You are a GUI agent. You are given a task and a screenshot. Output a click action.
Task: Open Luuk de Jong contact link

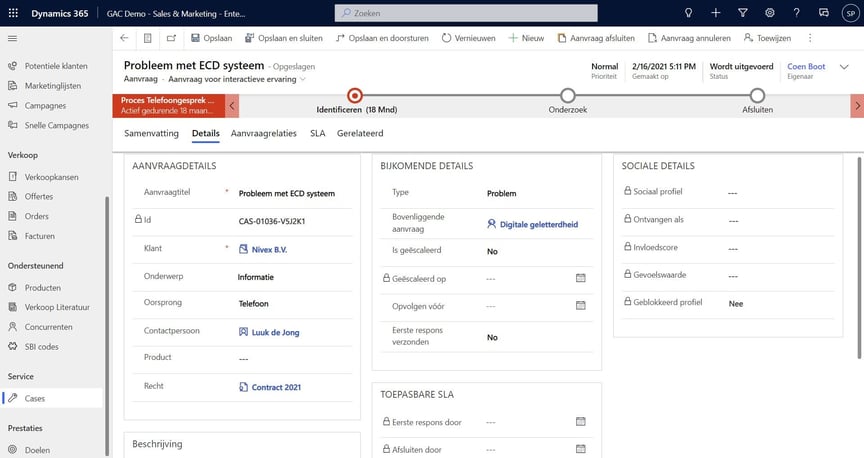pyautogui.click(x=275, y=332)
